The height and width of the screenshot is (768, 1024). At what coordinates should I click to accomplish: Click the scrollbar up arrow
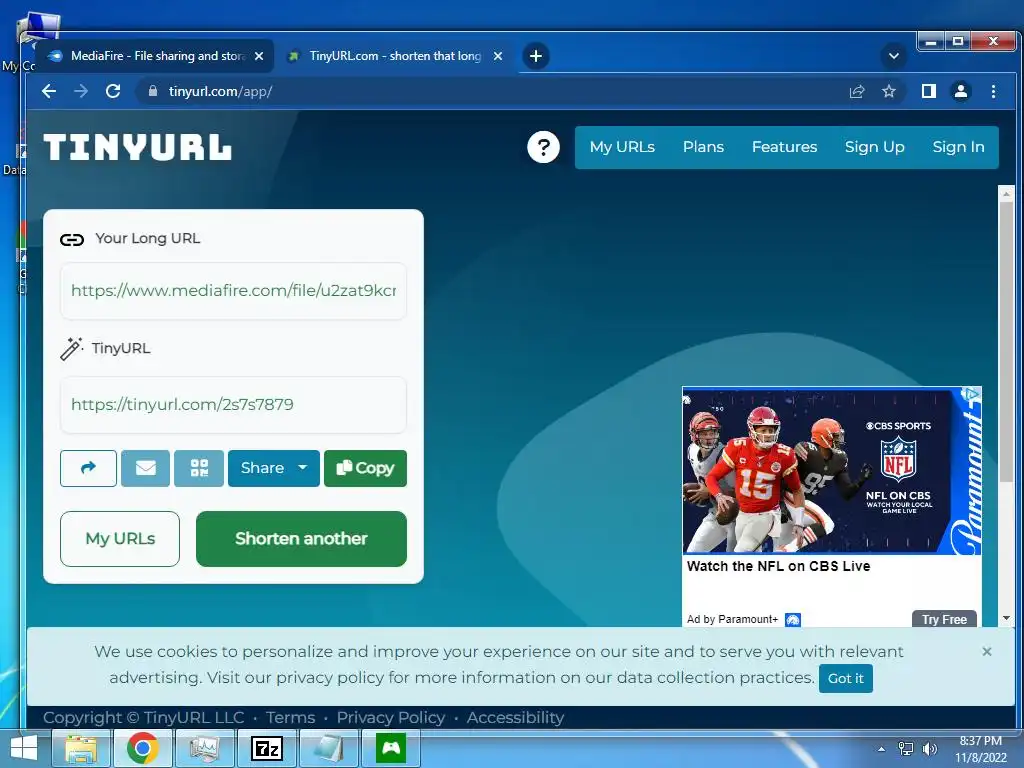[1006, 194]
